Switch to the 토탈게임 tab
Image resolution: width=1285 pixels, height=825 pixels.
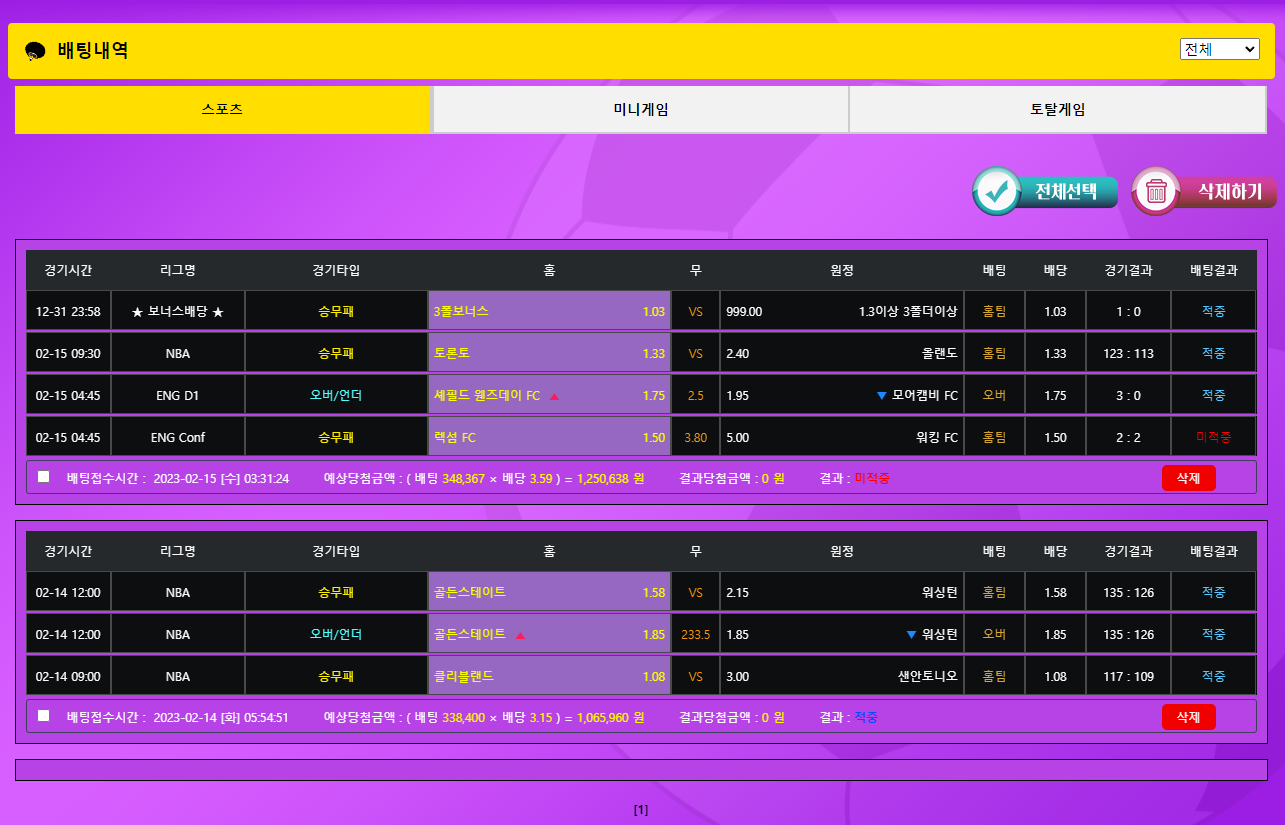[1057, 110]
